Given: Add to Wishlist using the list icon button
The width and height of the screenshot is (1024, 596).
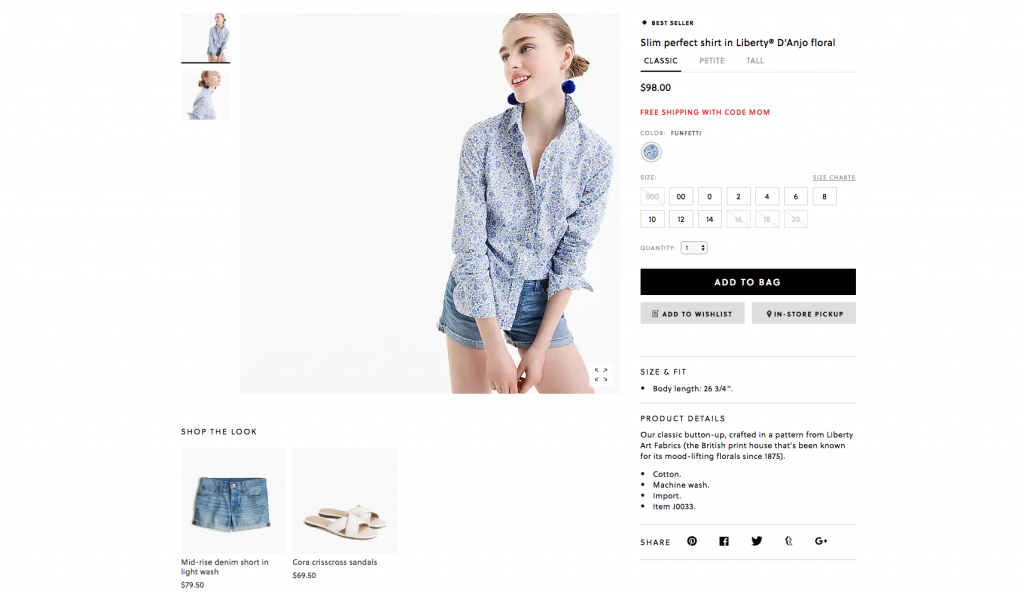Looking at the screenshot, I should [692, 313].
